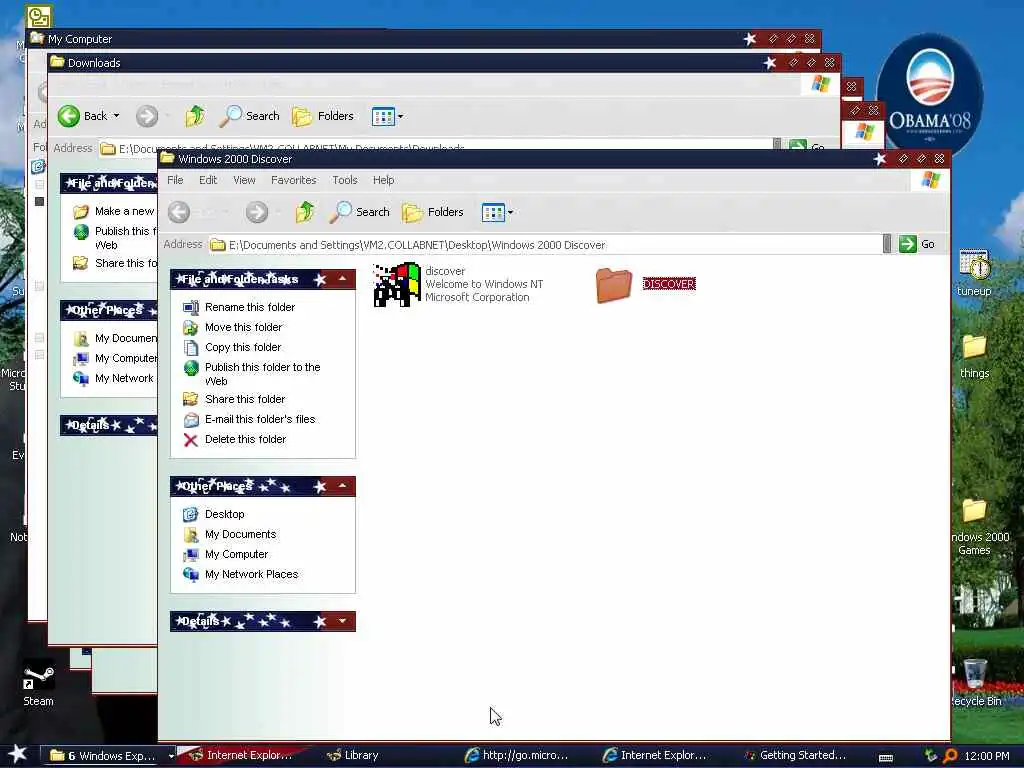Open the Tools menu in Windows 2000 Discover
Viewport: 1024px width, 768px height.
coord(344,180)
